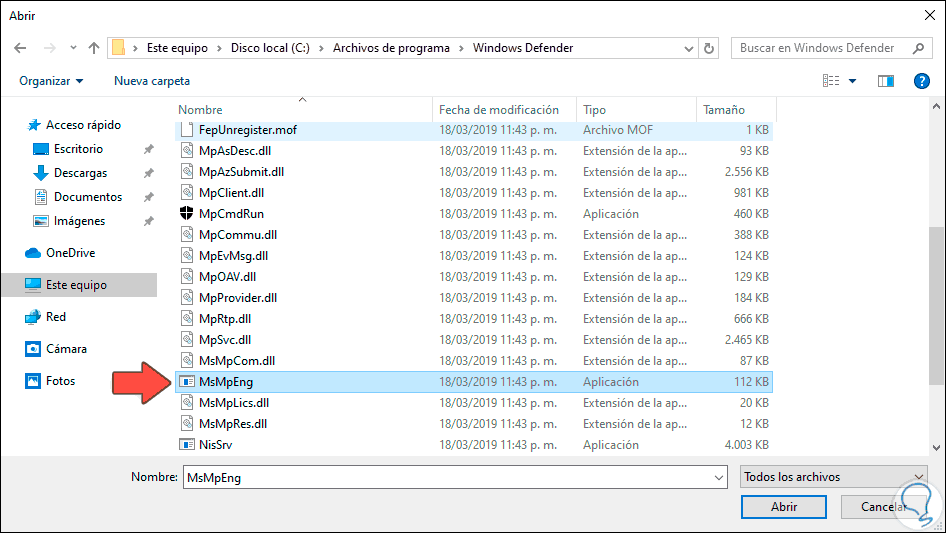The height and width of the screenshot is (533, 946).
Task: Expand chevron after Este equipo breadcrumb
Action: point(219,48)
